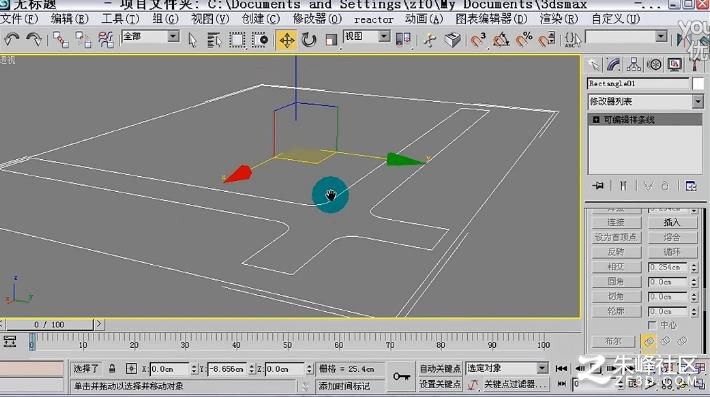Open the 渲染(R) menu
The height and width of the screenshot is (397, 710).
tap(559, 19)
